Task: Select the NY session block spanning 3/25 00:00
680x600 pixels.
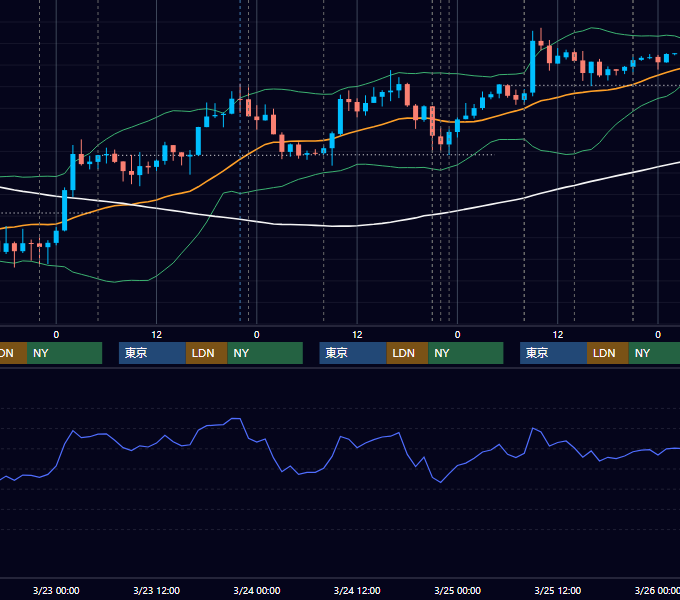Action: 466,353
